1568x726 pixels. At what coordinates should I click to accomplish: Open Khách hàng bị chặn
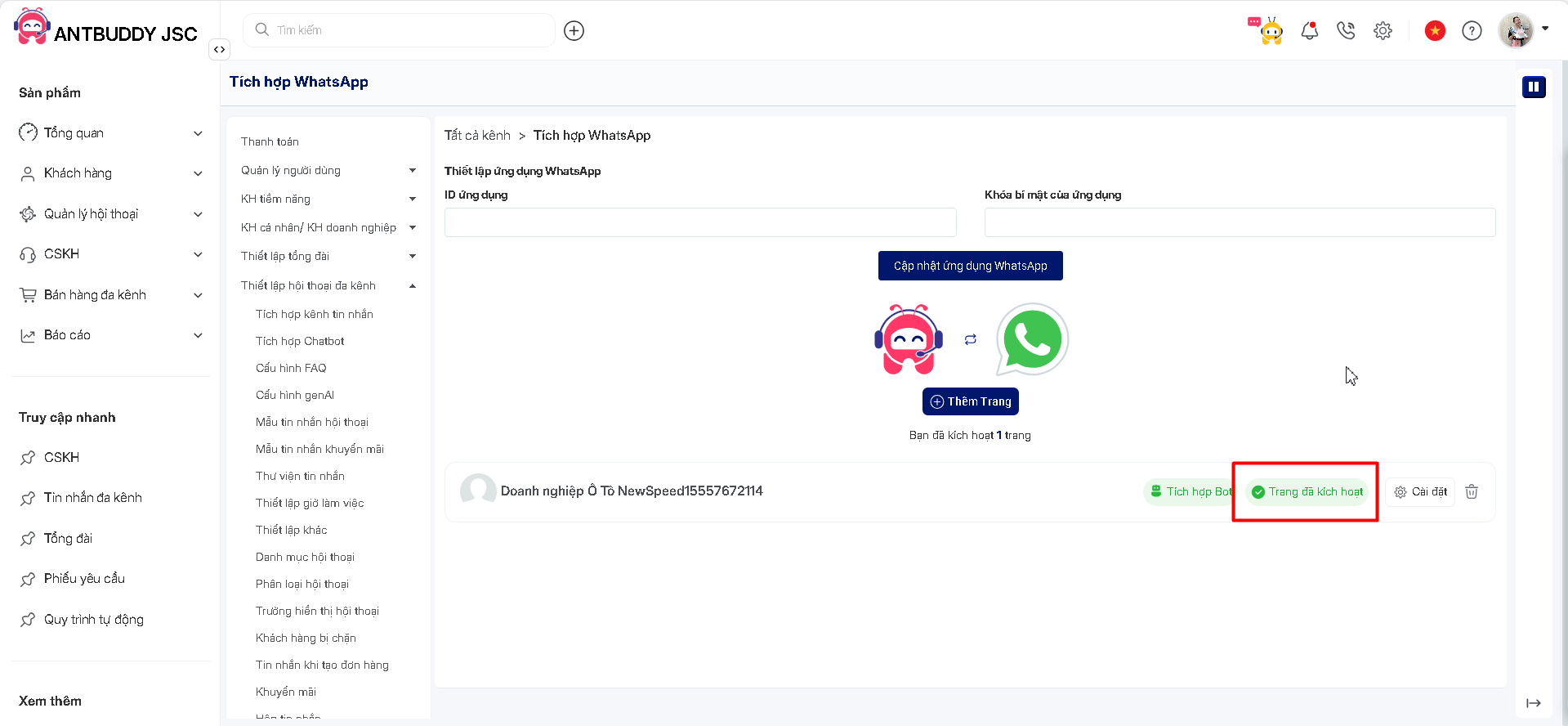[x=306, y=638]
